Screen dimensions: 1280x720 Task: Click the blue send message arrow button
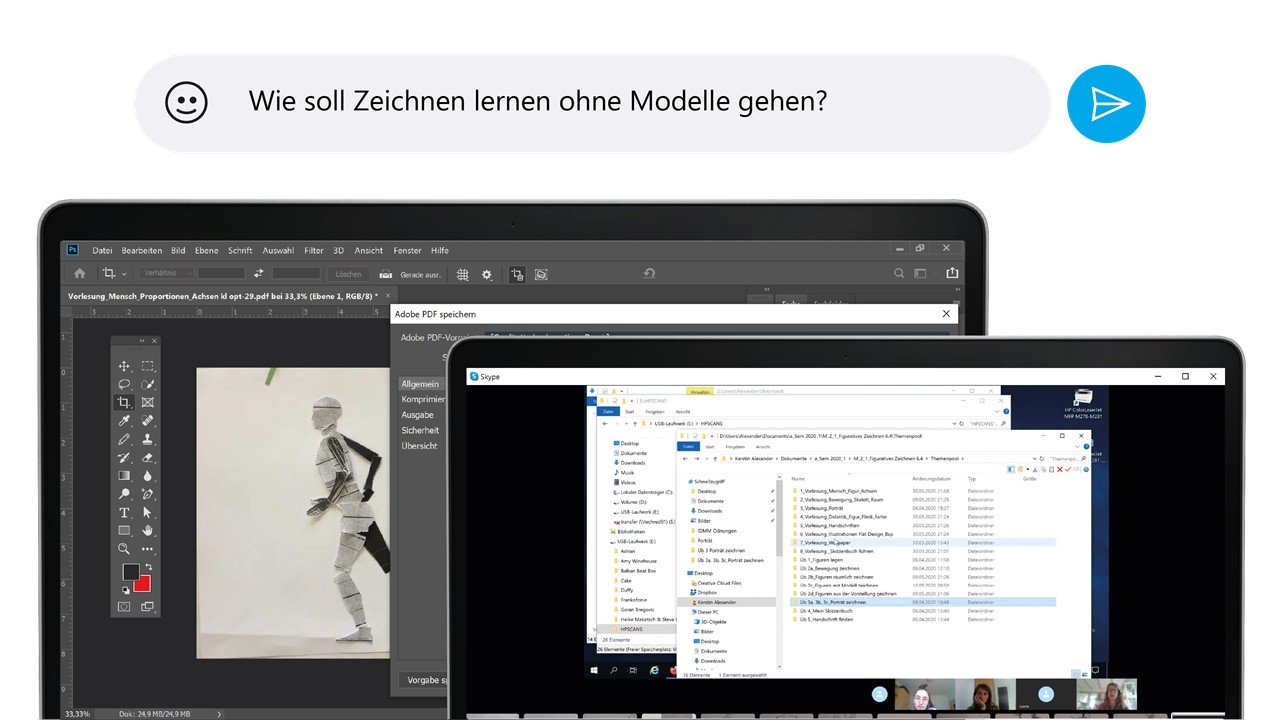pyautogui.click(x=1106, y=103)
